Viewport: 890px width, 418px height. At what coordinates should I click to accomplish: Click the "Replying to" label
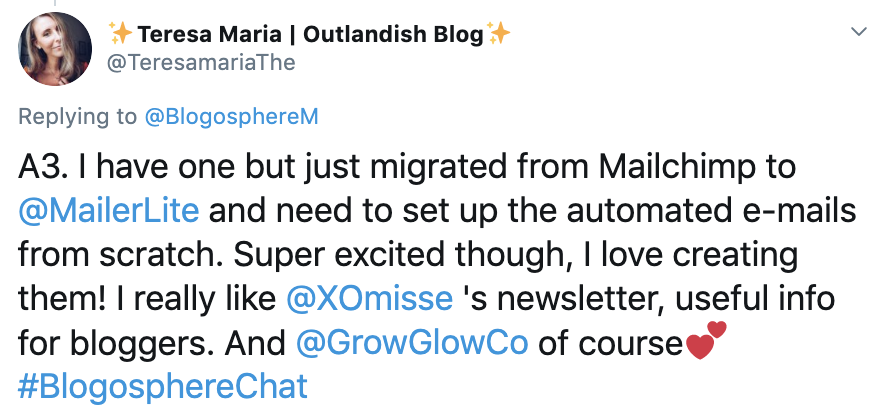click(78, 116)
